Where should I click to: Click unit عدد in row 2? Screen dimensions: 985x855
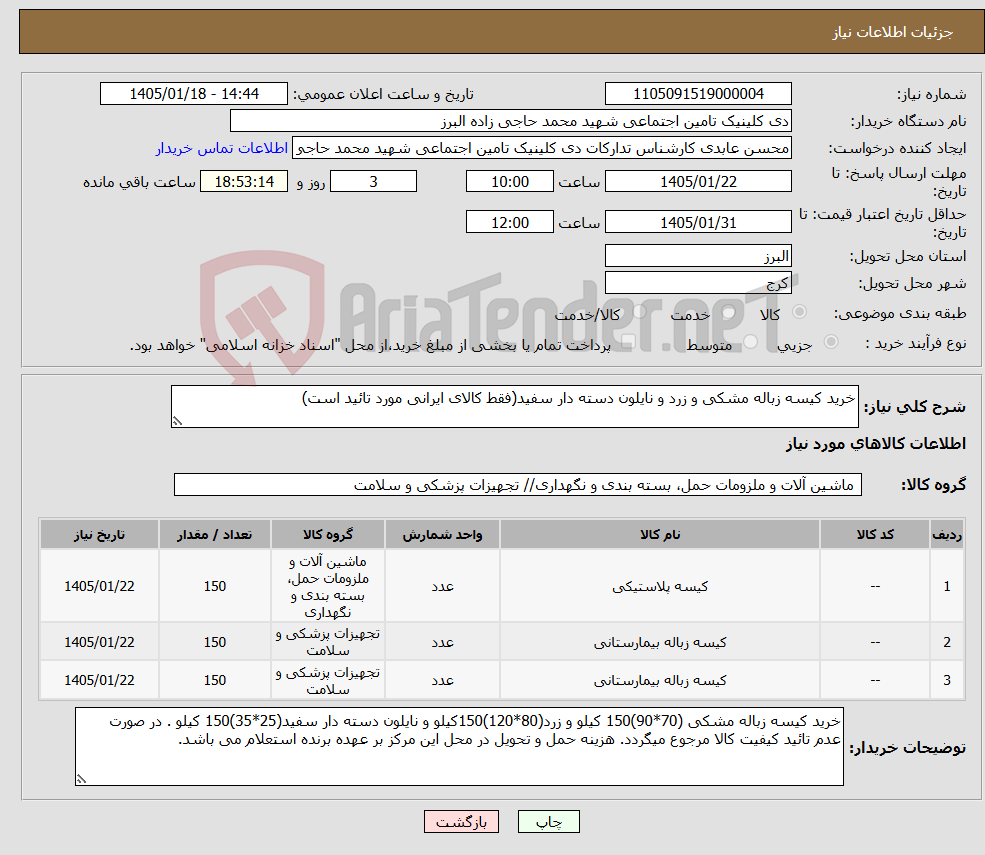pyautogui.click(x=442, y=642)
